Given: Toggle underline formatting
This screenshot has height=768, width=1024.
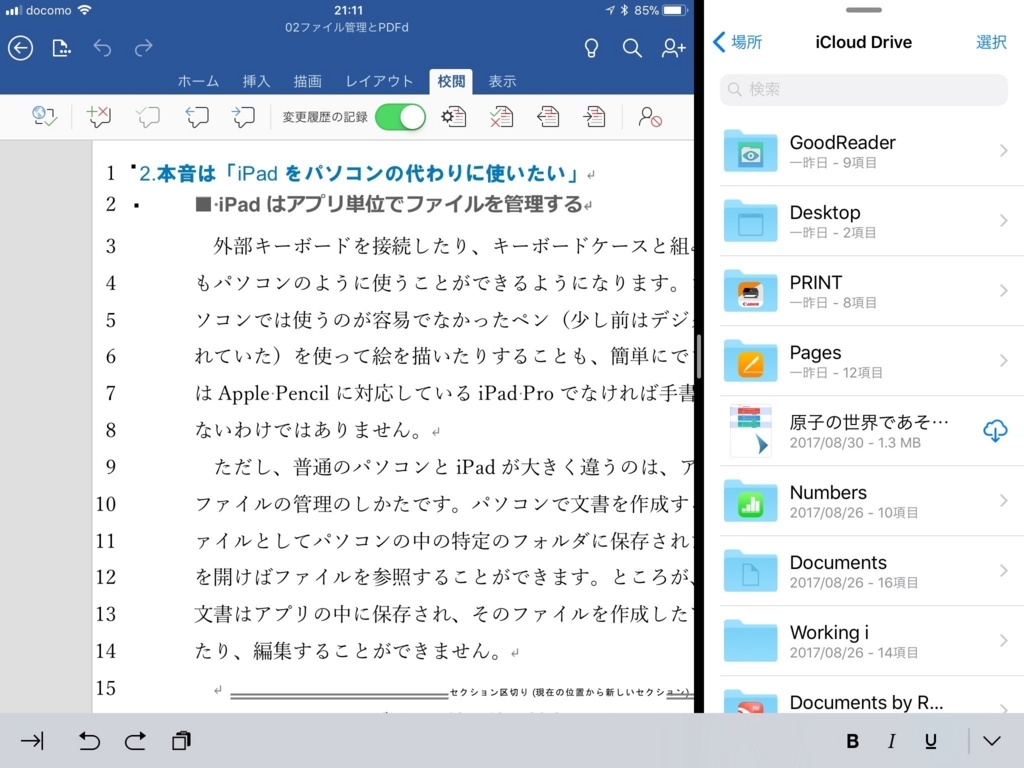Looking at the screenshot, I should pos(930,741).
